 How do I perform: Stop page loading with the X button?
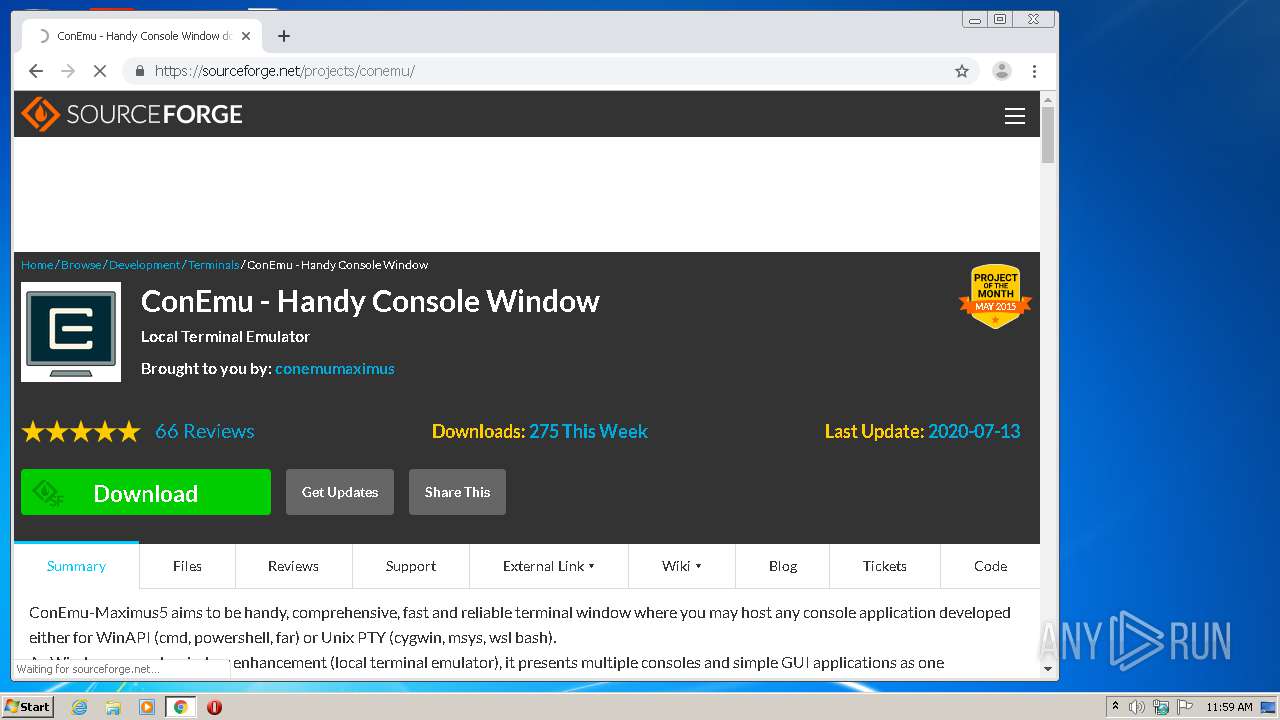click(100, 71)
